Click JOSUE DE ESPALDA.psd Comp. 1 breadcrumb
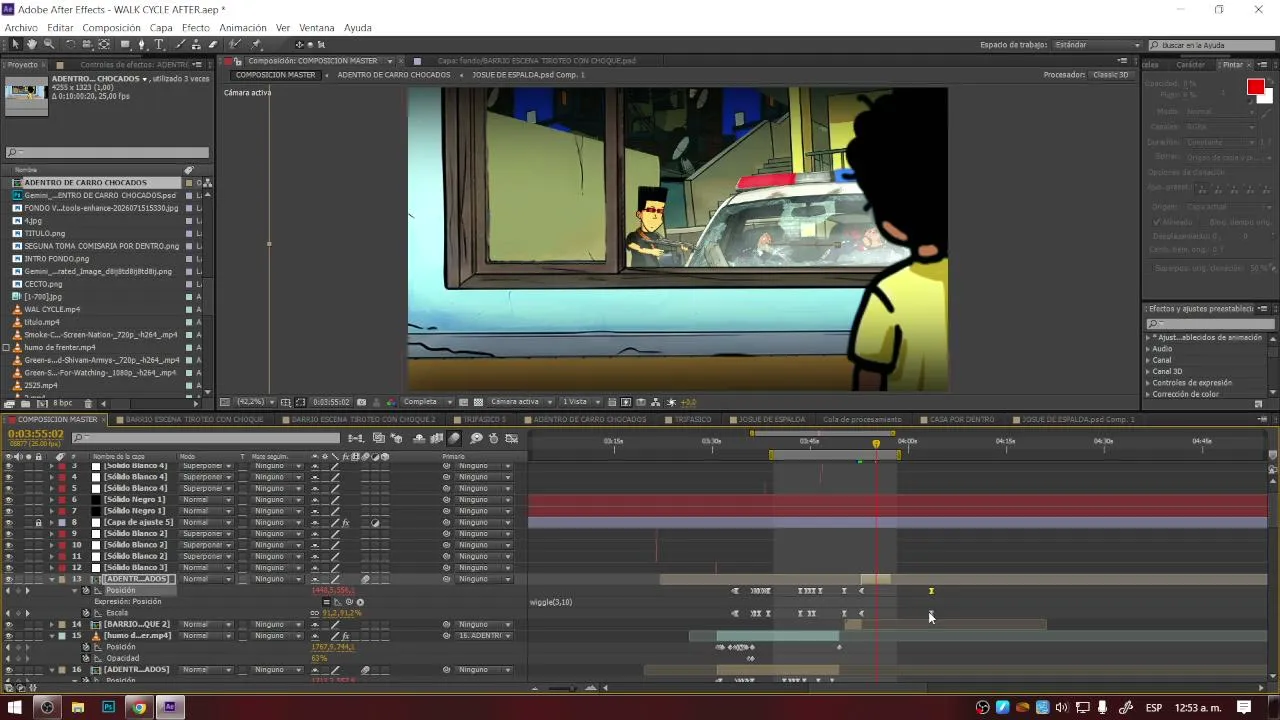Screen dimensions: 1280x720 pos(529,75)
